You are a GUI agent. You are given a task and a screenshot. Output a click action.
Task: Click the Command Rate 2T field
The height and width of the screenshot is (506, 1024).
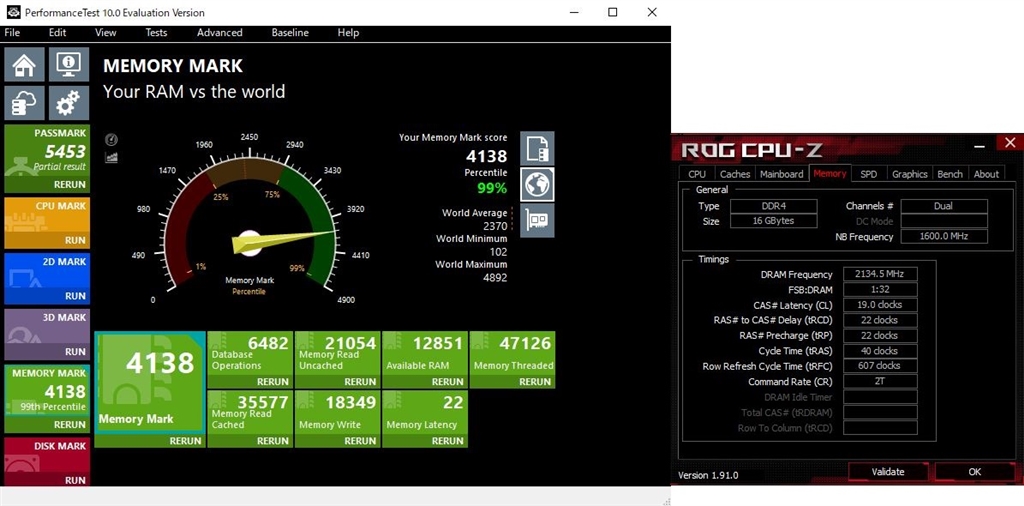pyautogui.click(x=880, y=381)
